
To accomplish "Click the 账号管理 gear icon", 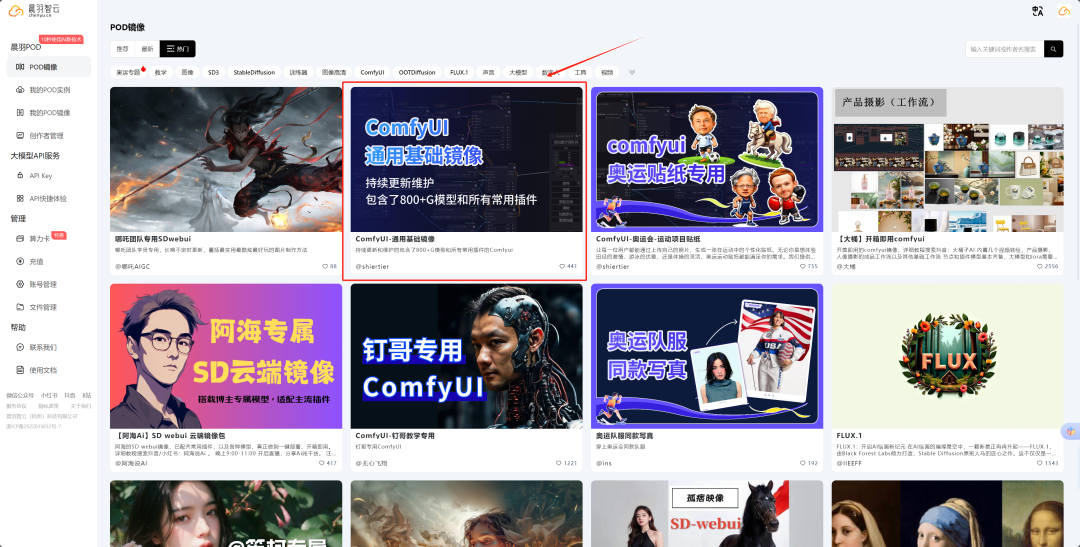I will (x=20, y=284).
